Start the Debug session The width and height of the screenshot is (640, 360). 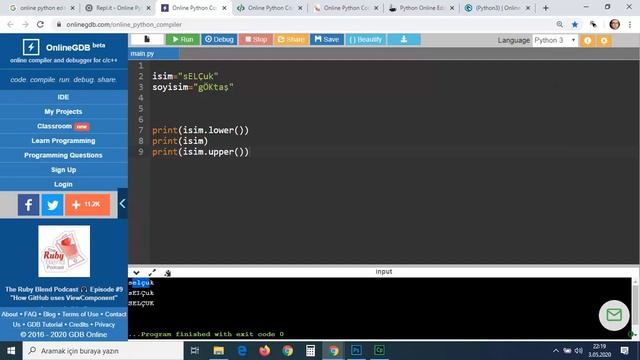219,39
